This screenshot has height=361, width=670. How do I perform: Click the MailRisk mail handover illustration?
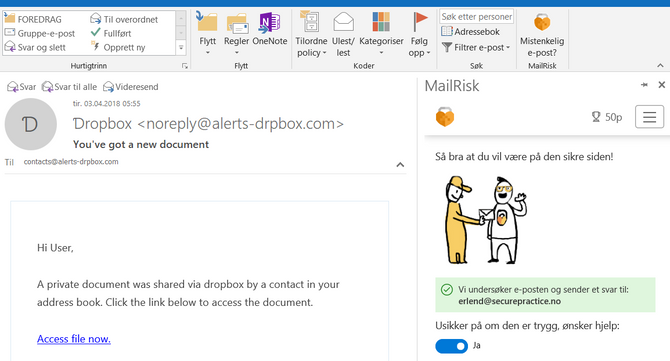tap(485, 220)
